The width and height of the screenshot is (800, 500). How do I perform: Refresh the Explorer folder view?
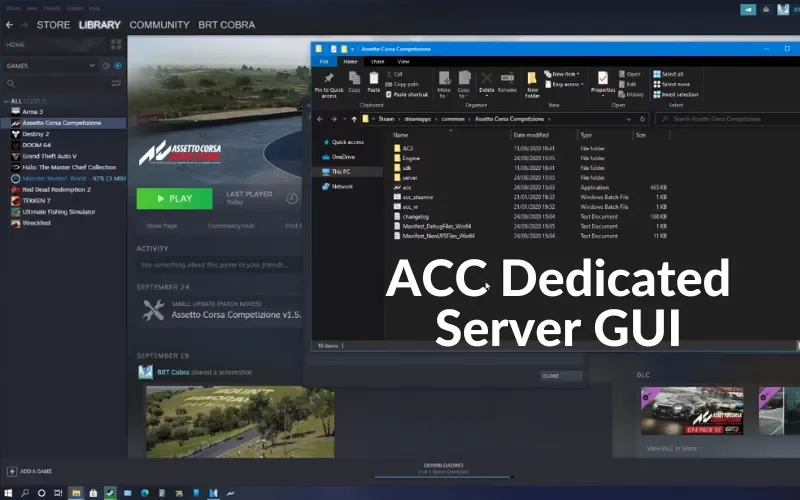pos(642,119)
